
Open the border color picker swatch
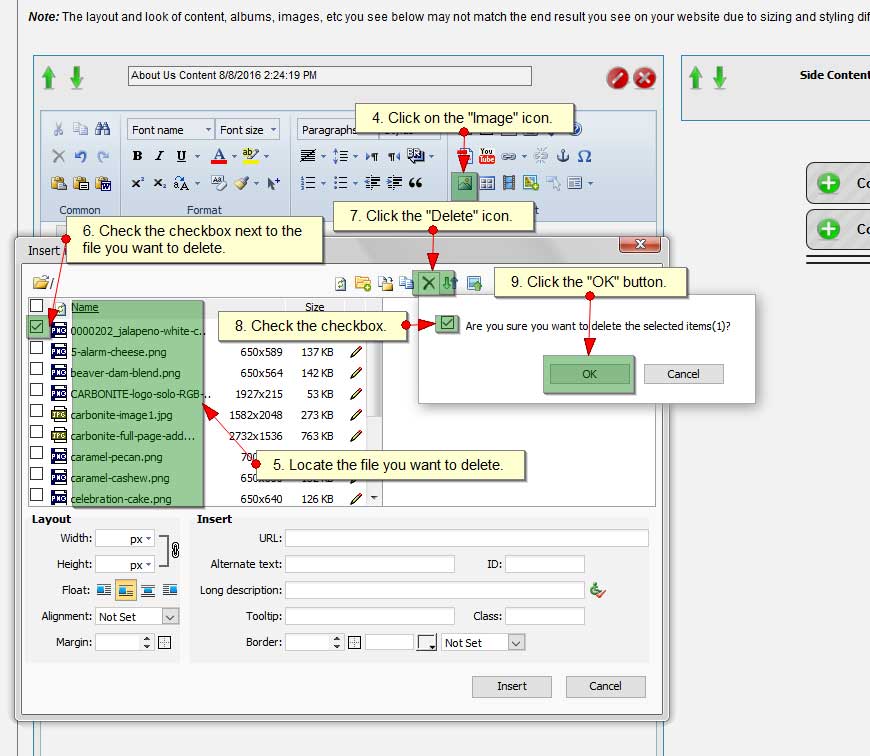(427, 643)
